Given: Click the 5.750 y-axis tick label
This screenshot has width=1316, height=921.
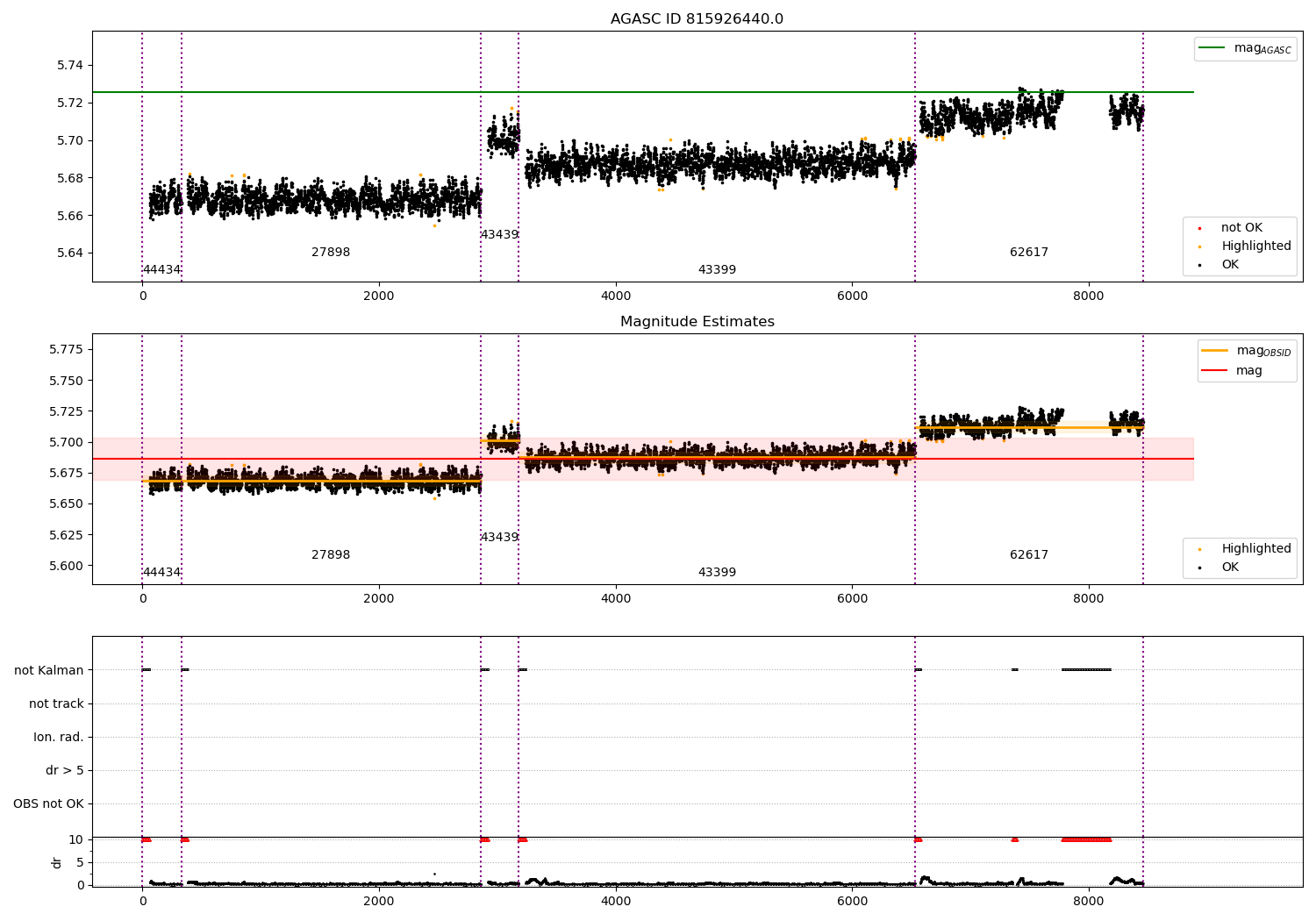Looking at the screenshot, I should point(67,381).
